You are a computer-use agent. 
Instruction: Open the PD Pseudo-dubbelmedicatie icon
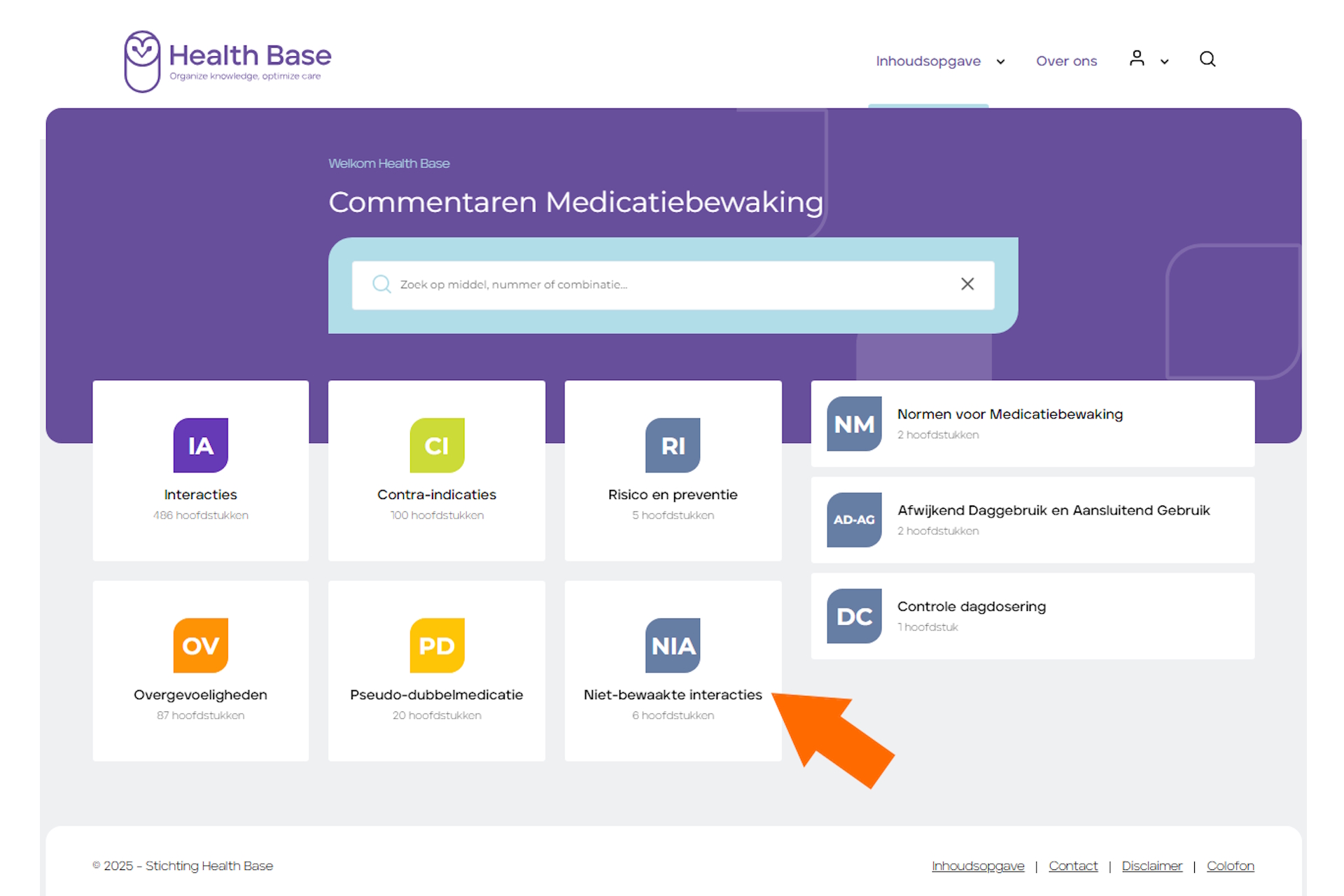(436, 645)
